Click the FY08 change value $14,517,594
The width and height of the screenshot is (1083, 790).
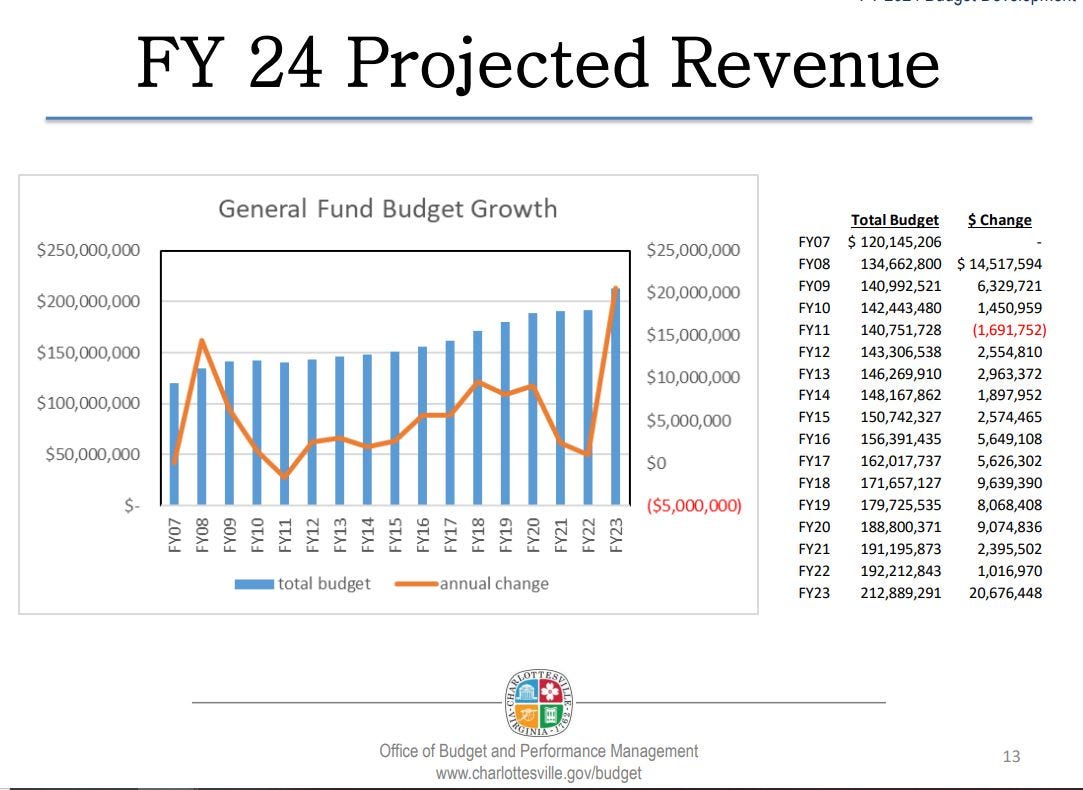(x=999, y=264)
